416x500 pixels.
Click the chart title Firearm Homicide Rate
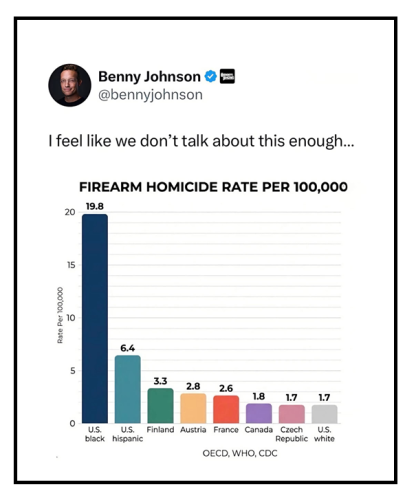click(213, 187)
